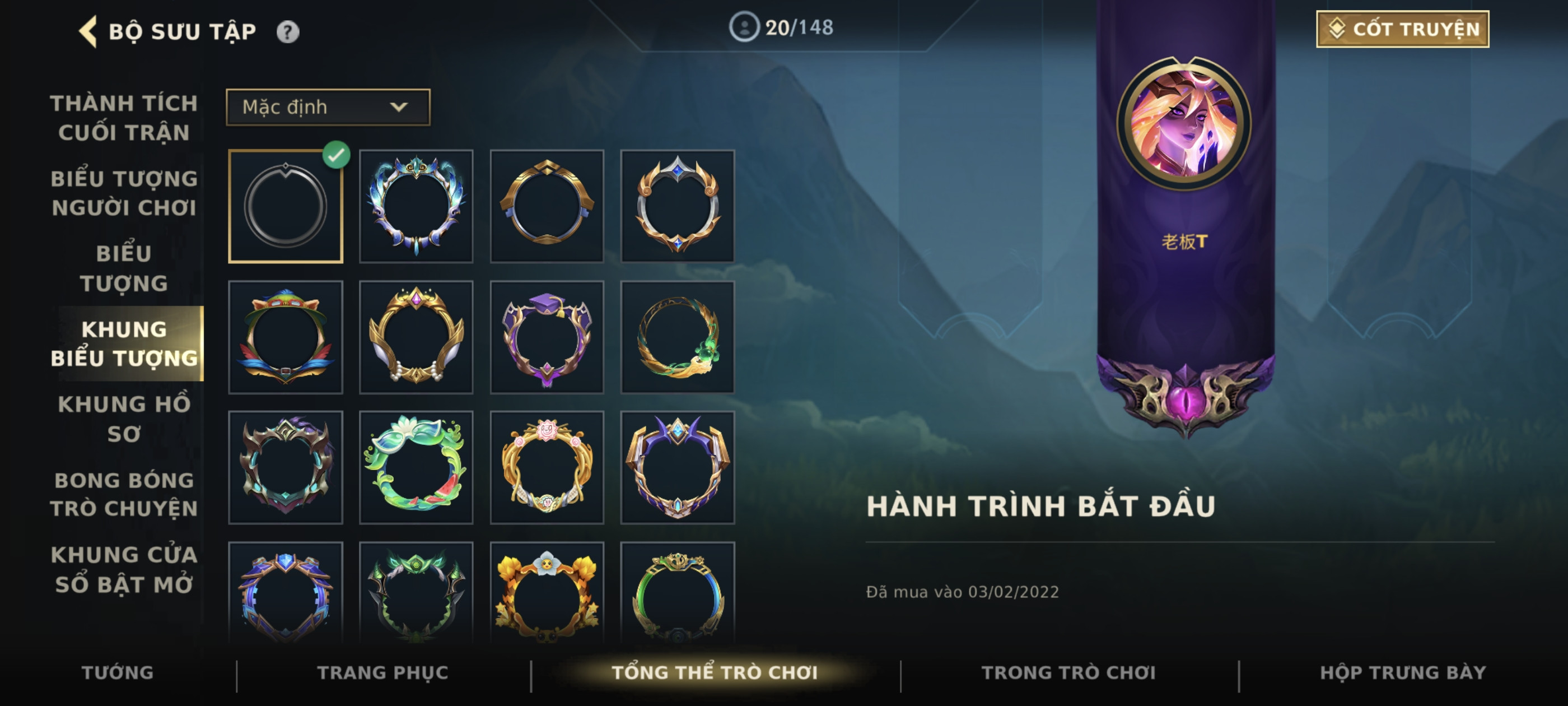Select the default gray ring border
Screen dimensions: 1568x706
[286, 206]
